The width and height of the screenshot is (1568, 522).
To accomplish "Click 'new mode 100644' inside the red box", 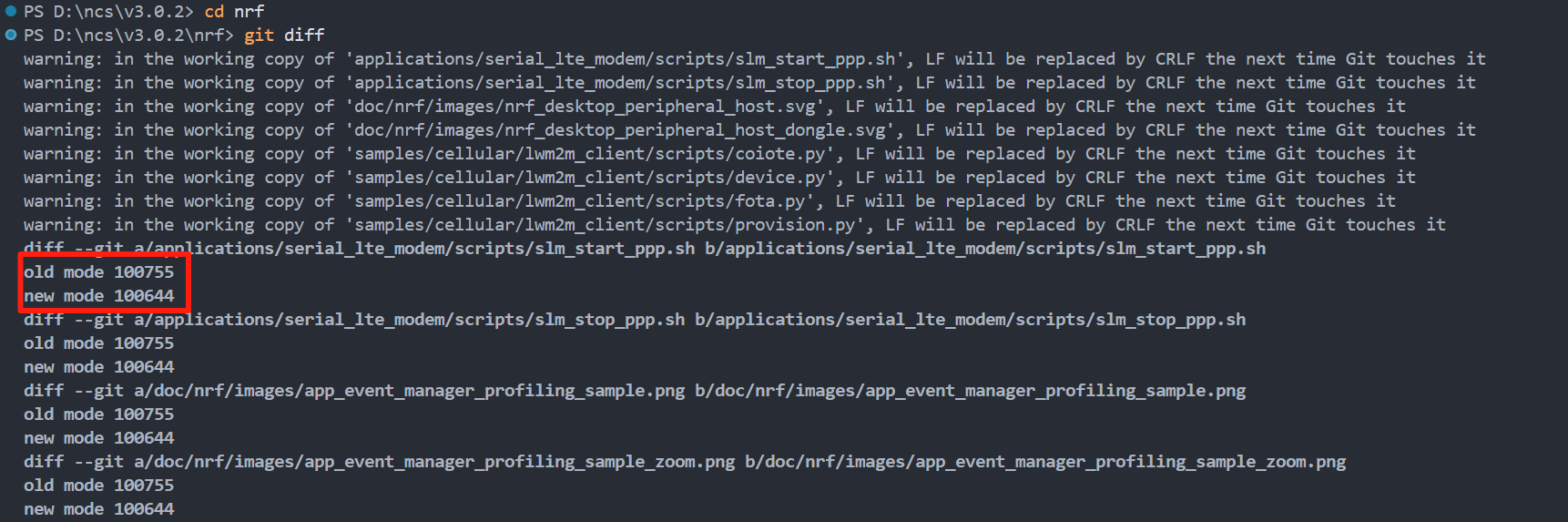I will (98, 296).
